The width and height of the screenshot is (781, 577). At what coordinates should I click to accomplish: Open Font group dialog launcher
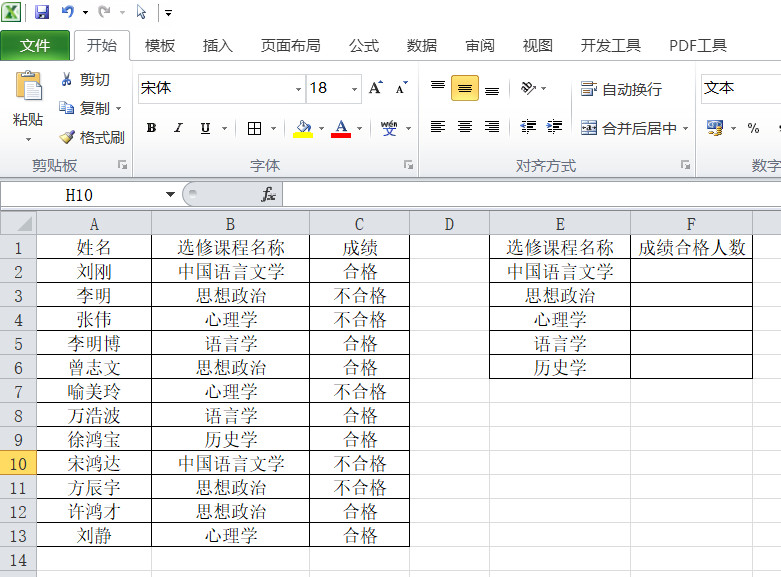coord(408,165)
